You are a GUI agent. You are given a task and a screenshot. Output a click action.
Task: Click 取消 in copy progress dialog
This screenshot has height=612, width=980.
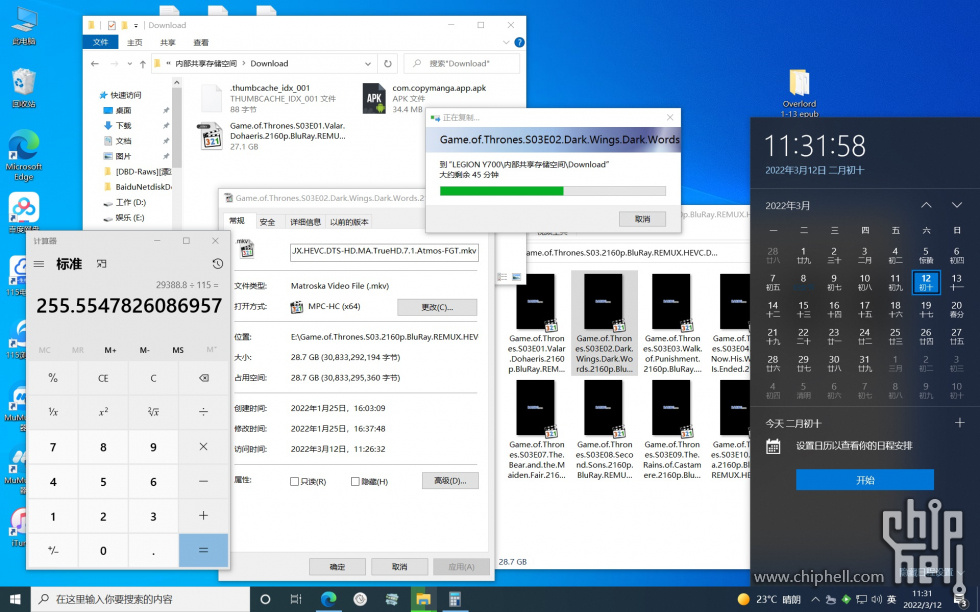pos(642,219)
